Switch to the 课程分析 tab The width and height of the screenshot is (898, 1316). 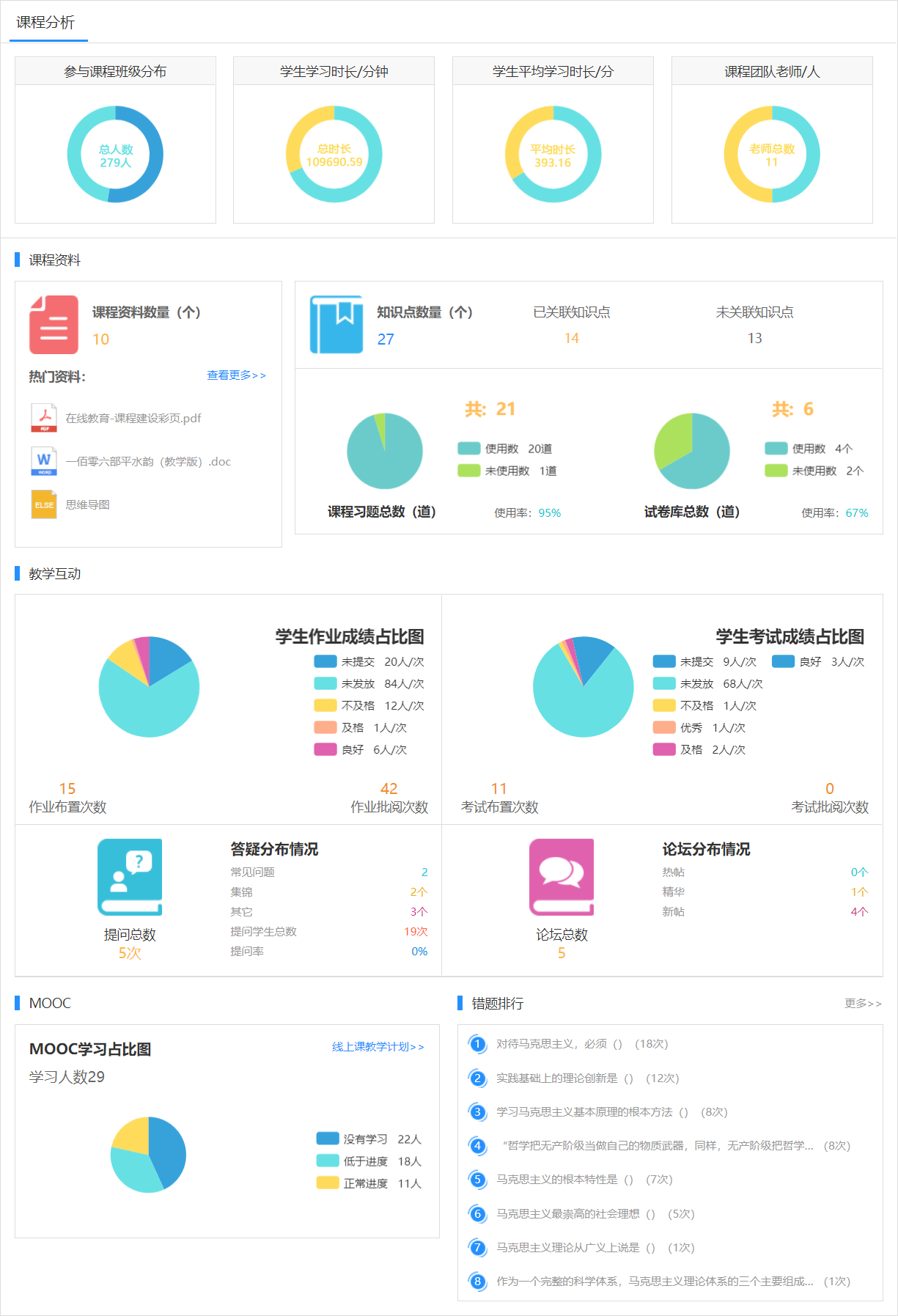(x=45, y=23)
